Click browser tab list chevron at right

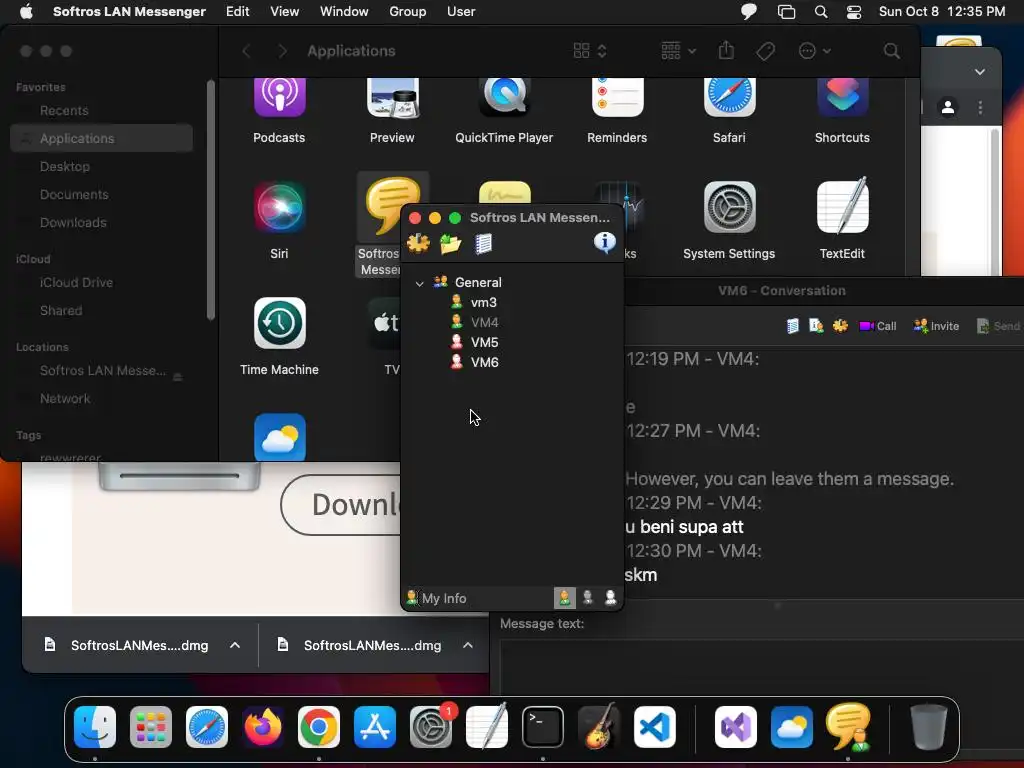(980, 72)
